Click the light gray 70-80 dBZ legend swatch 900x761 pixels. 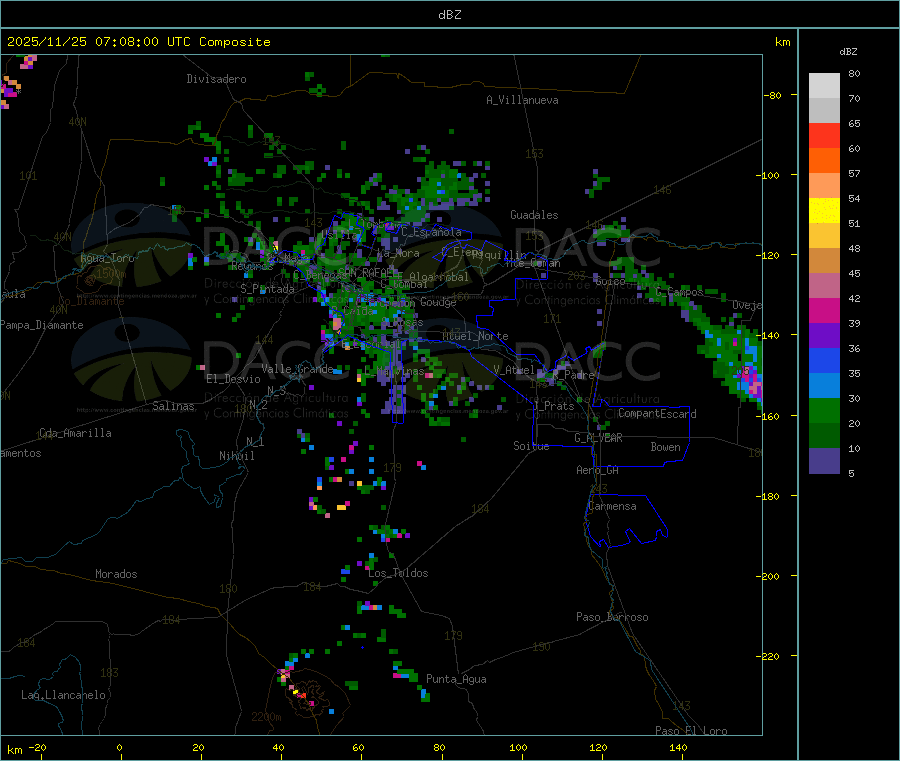click(824, 86)
